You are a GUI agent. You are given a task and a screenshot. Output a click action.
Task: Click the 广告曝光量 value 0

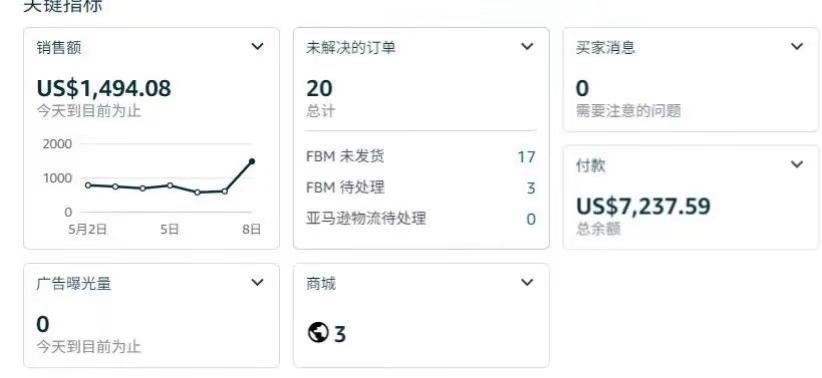[42, 324]
